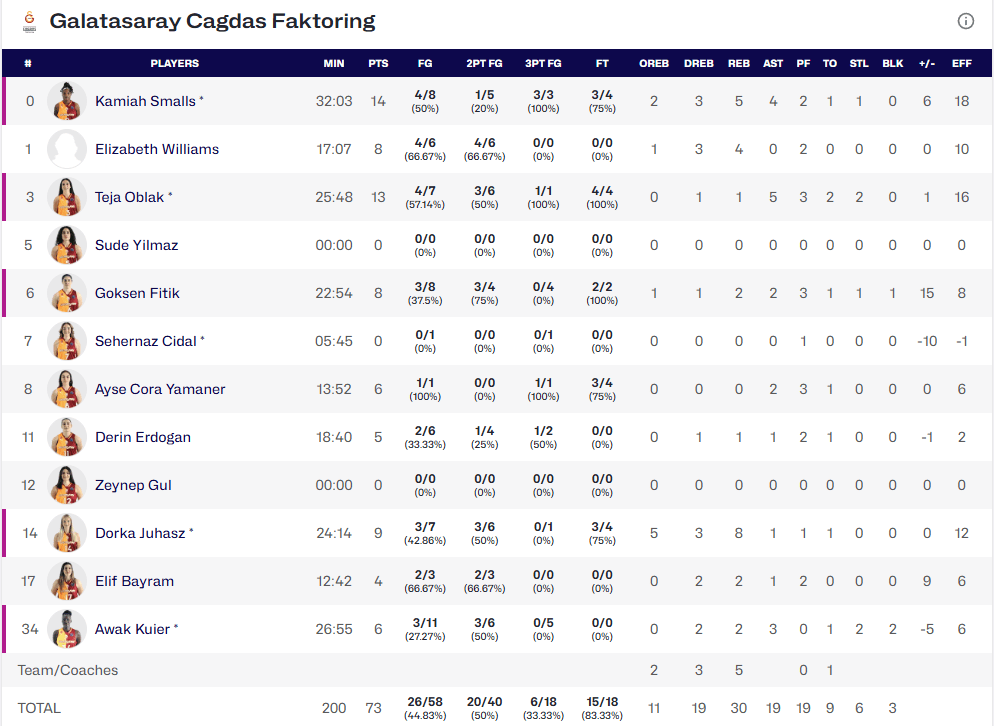994x726 pixels.
Task: Click Derin Erdogan player name
Action: [143, 437]
